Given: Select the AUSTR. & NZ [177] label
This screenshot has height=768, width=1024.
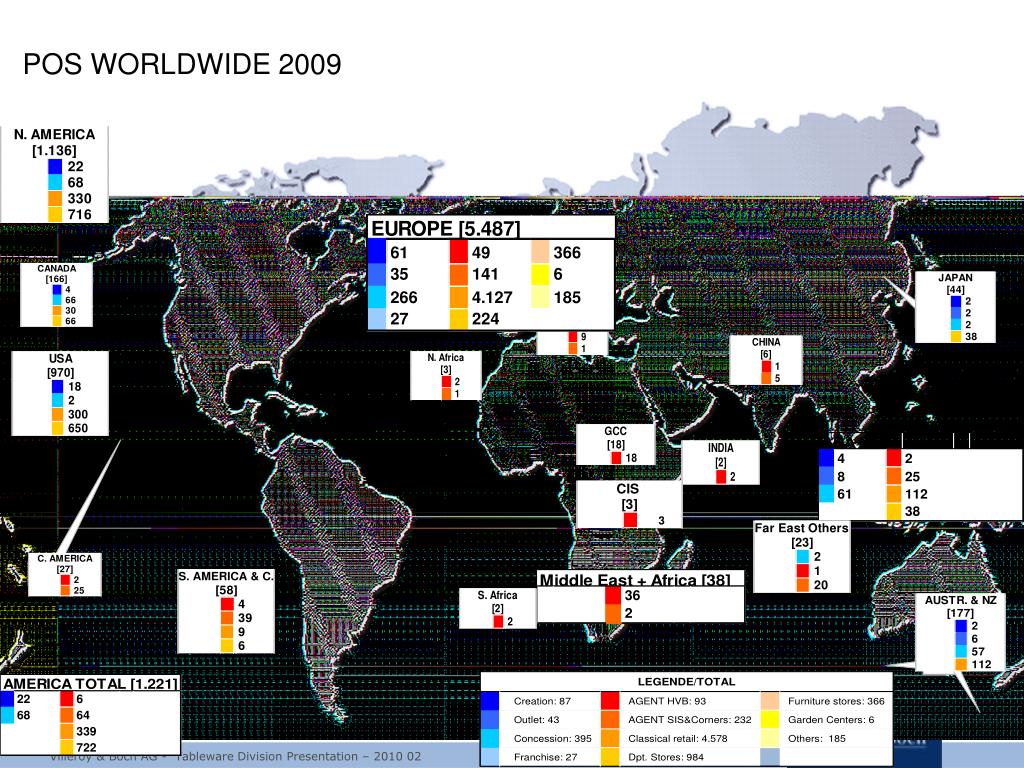Looking at the screenshot, I should tap(960, 606).
